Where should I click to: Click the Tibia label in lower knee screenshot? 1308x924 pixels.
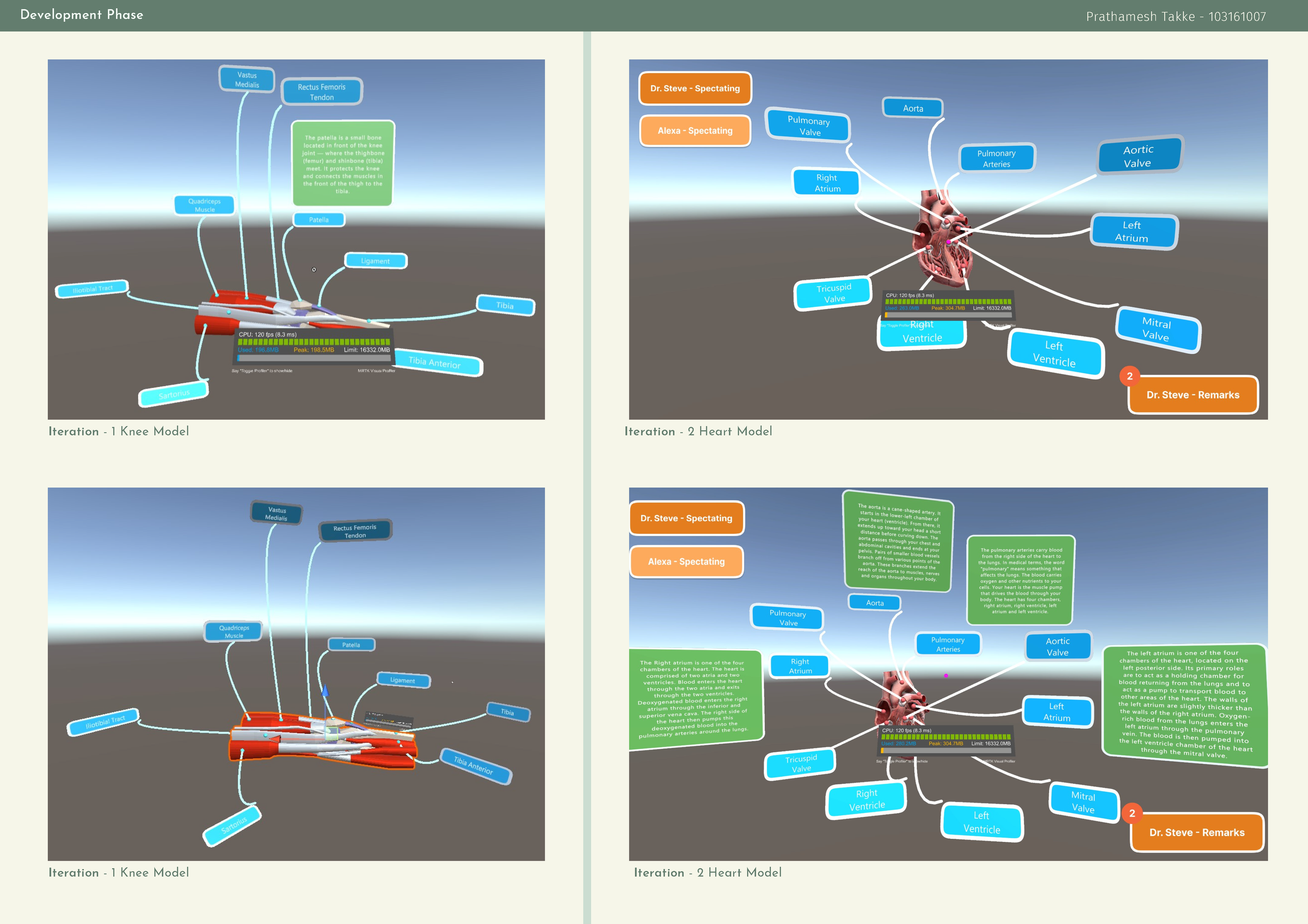[x=508, y=712]
